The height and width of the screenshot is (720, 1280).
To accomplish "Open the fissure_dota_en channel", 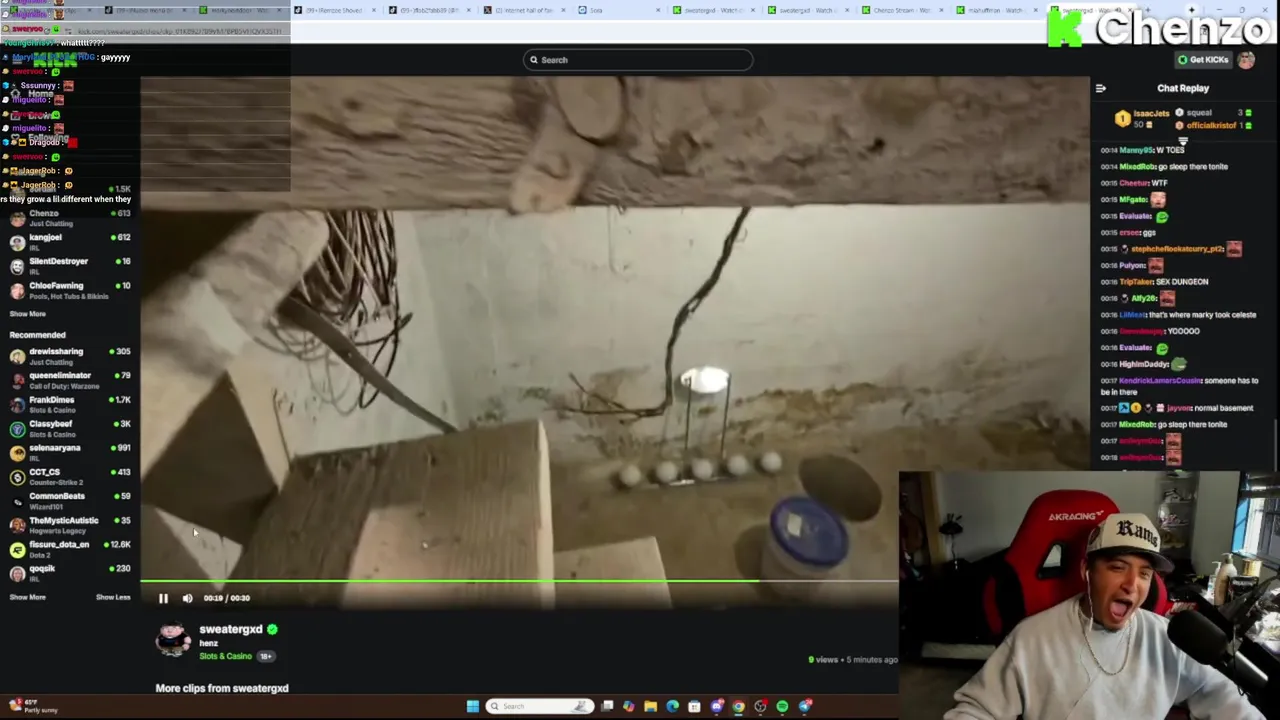I will coord(70,548).
